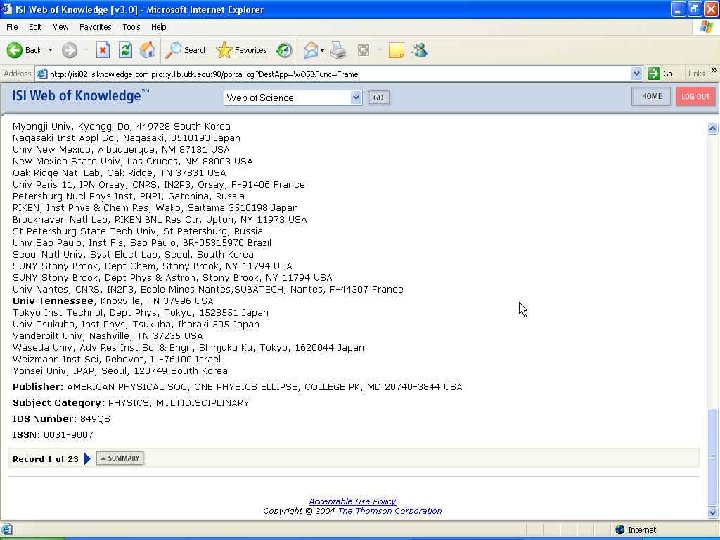Click the vertical scrollbar thumb

click(712, 457)
